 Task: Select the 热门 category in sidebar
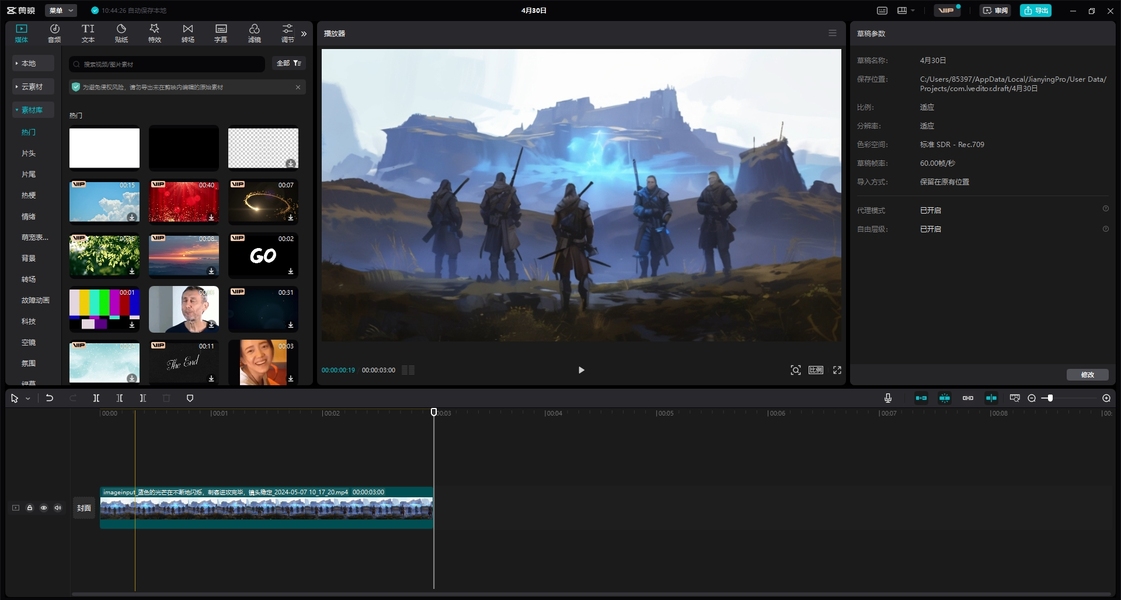(x=29, y=132)
